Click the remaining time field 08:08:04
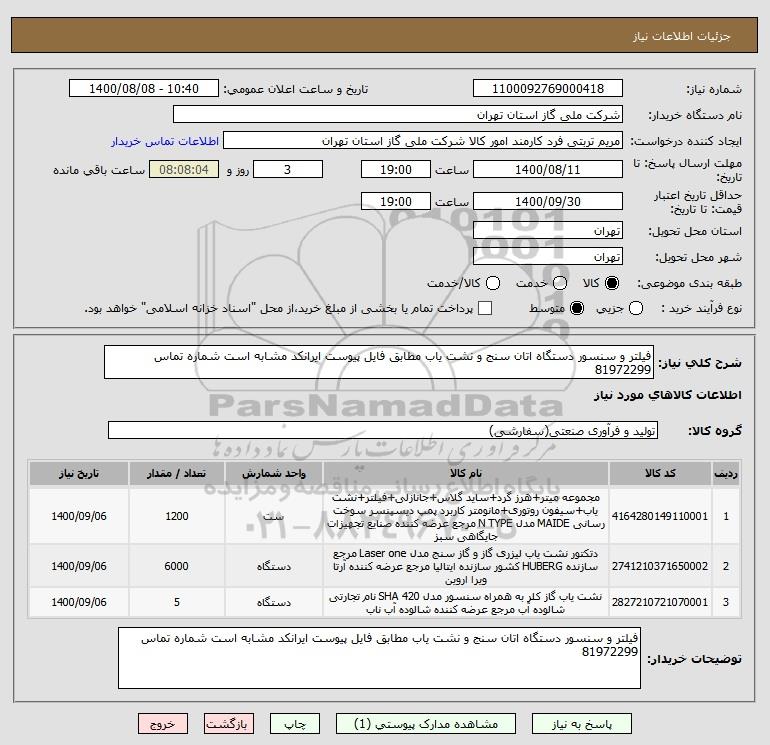 184,169
